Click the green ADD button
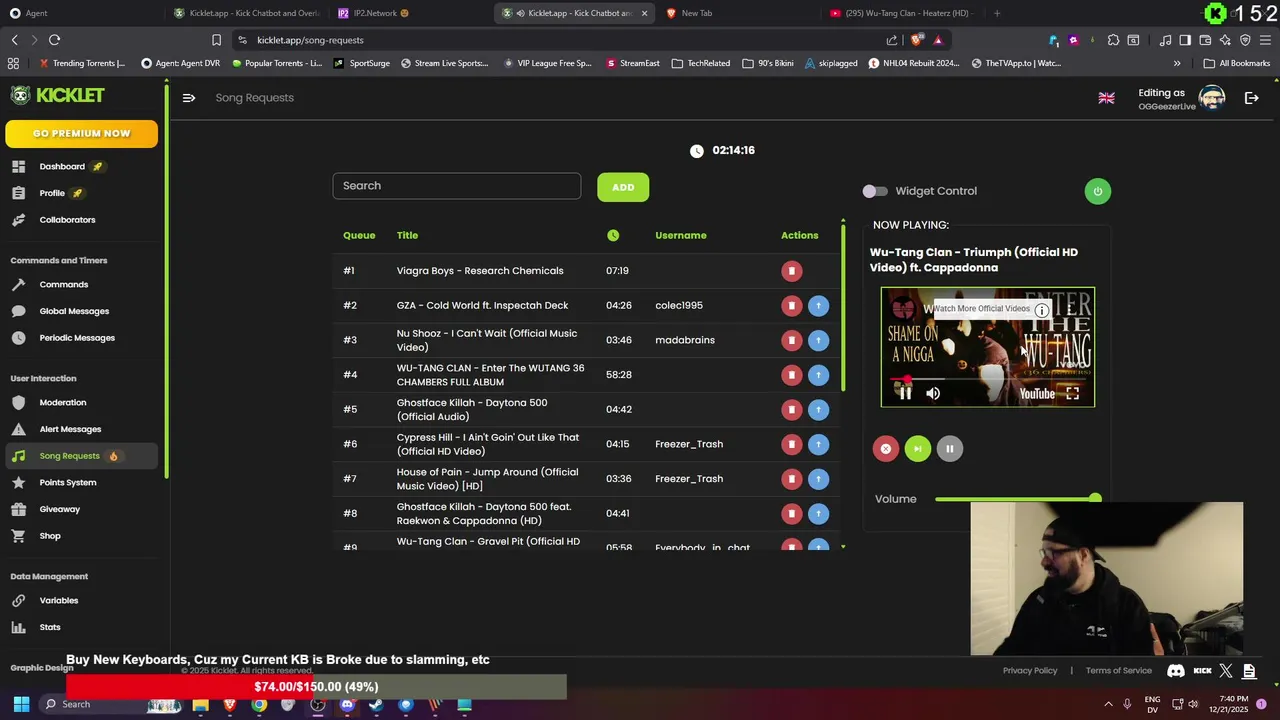This screenshot has height=720, width=1280. [623, 187]
